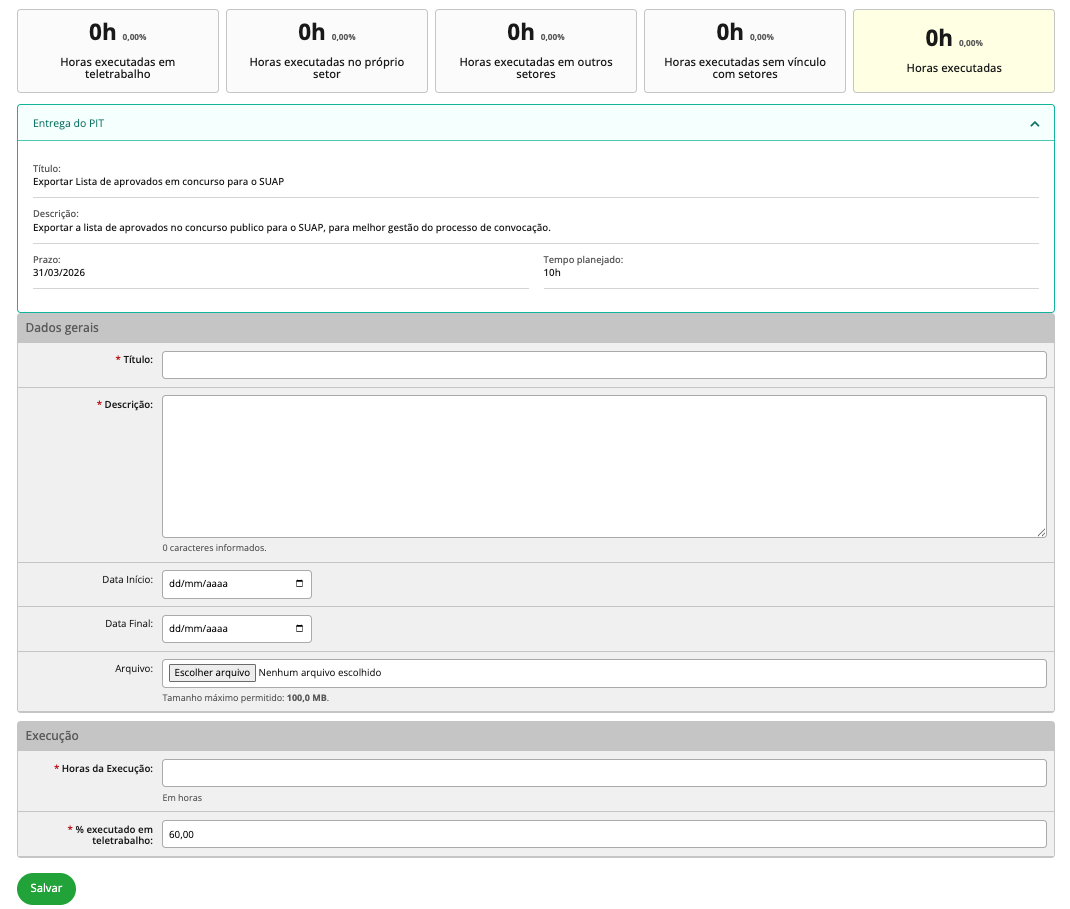Collapse the Entrega do PIT chevron
1070x909 pixels.
tap(1034, 124)
